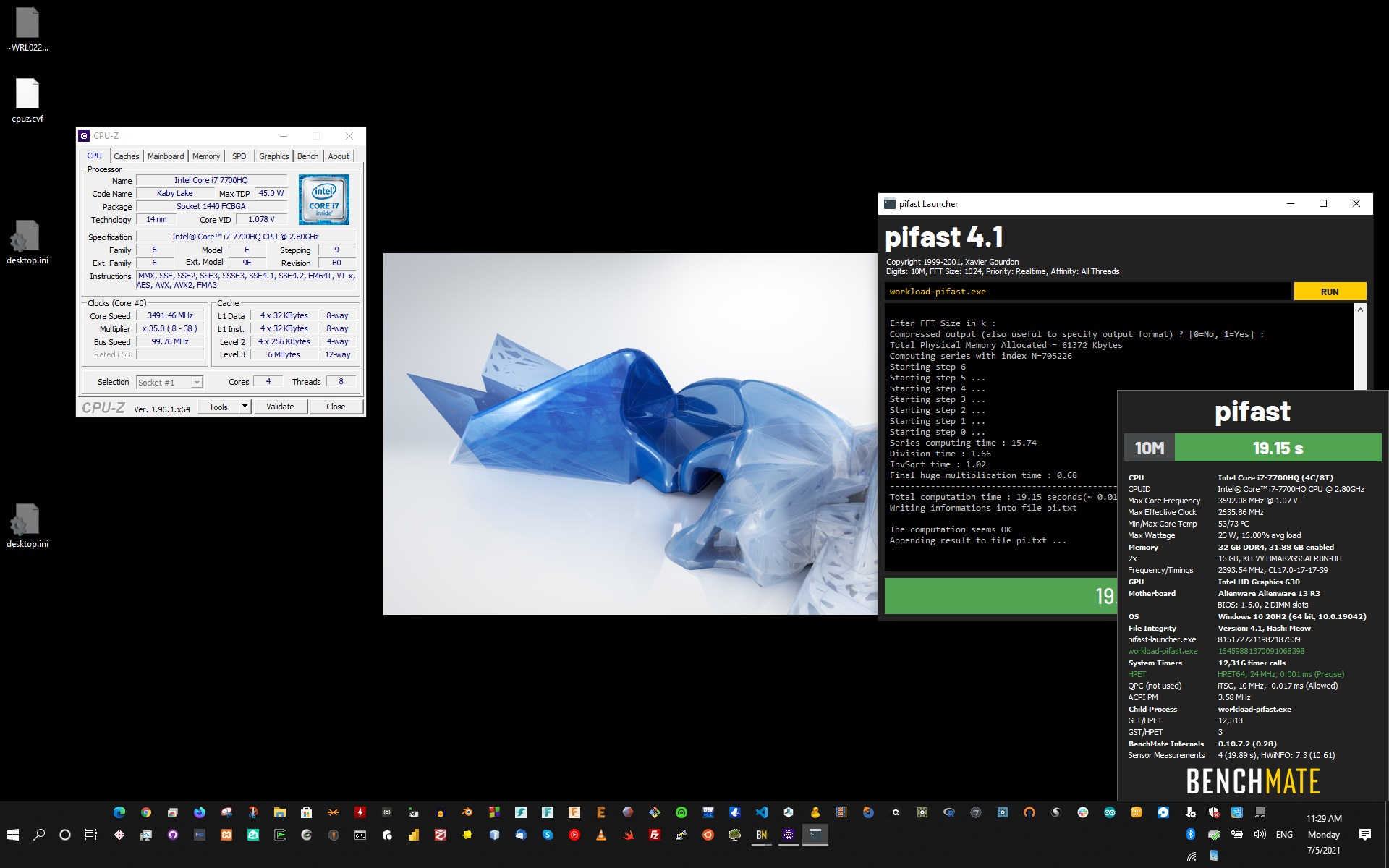
Task: Open volume control in system tray
Action: pos(1260,834)
